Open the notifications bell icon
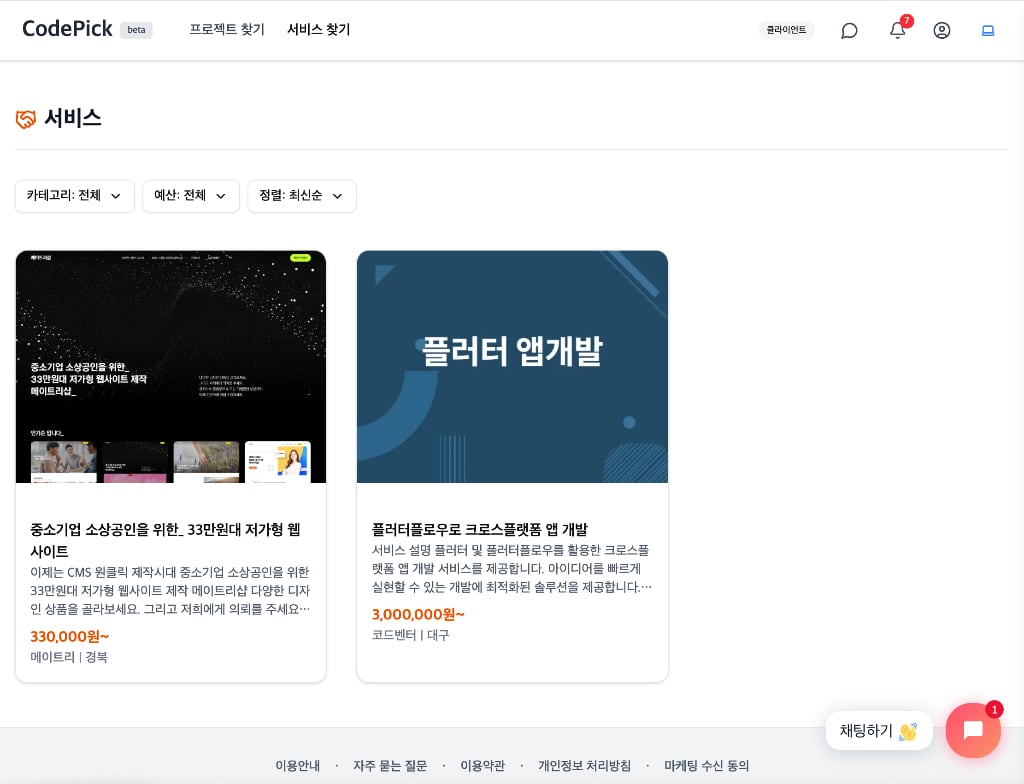 [x=897, y=30]
